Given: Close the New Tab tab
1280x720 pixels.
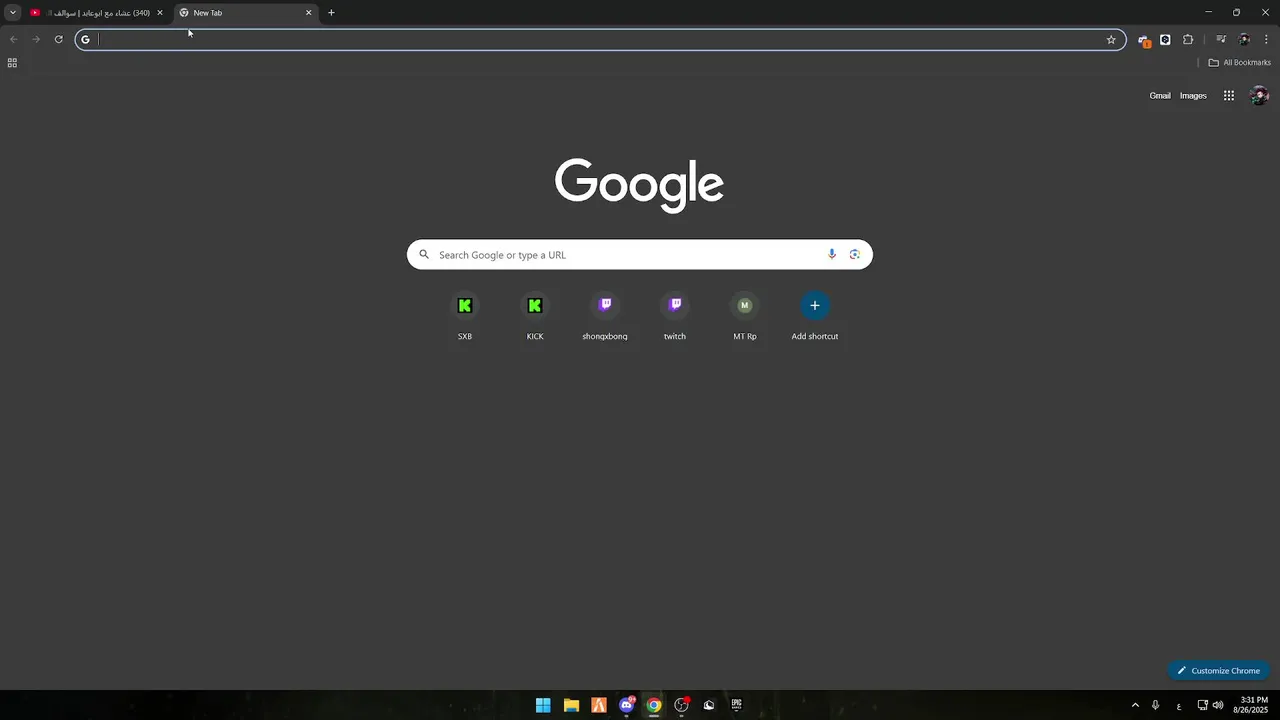Looking at the screenshot, I should (309, 13).
